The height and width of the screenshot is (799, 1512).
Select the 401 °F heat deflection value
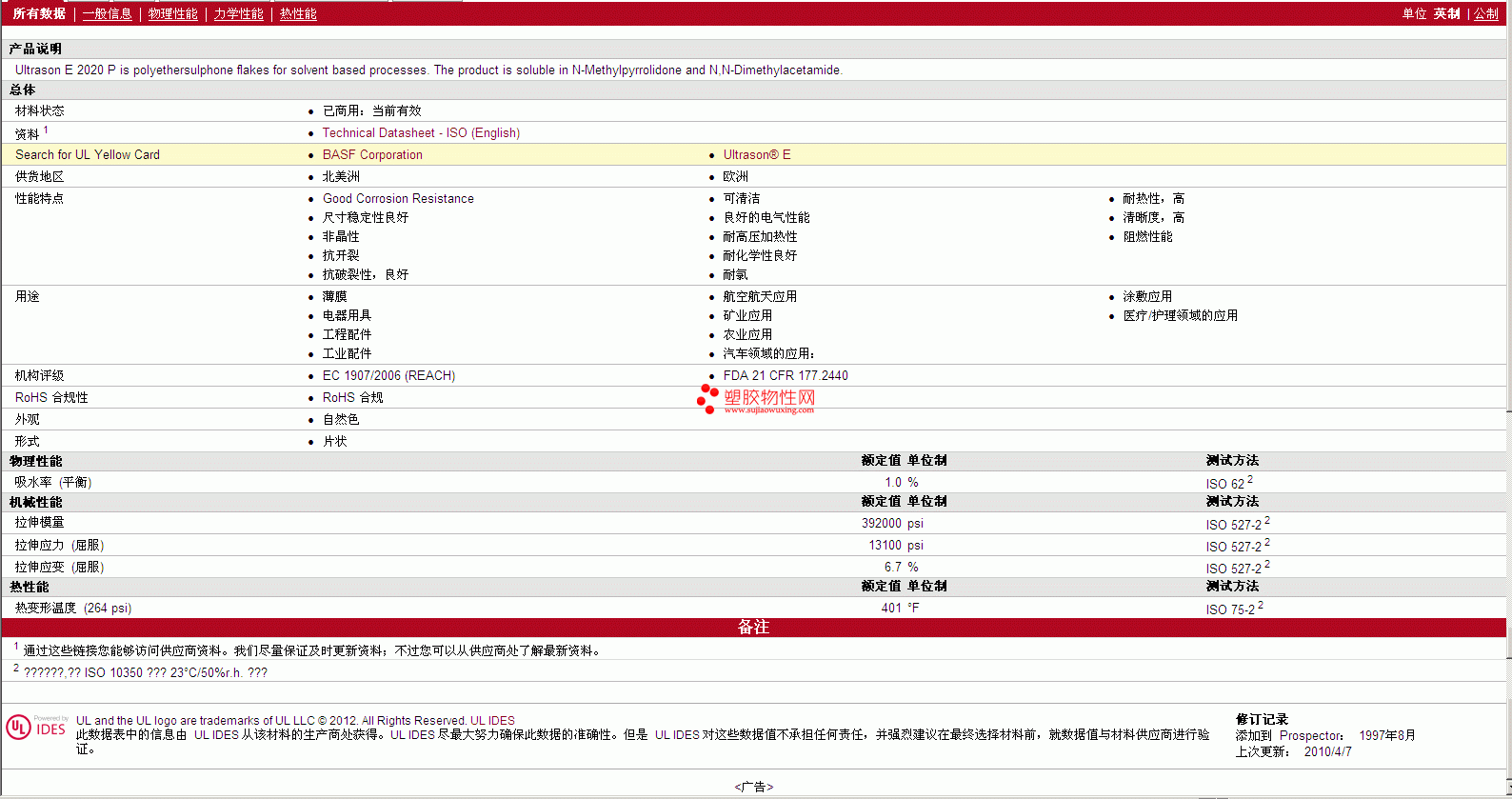900,608
